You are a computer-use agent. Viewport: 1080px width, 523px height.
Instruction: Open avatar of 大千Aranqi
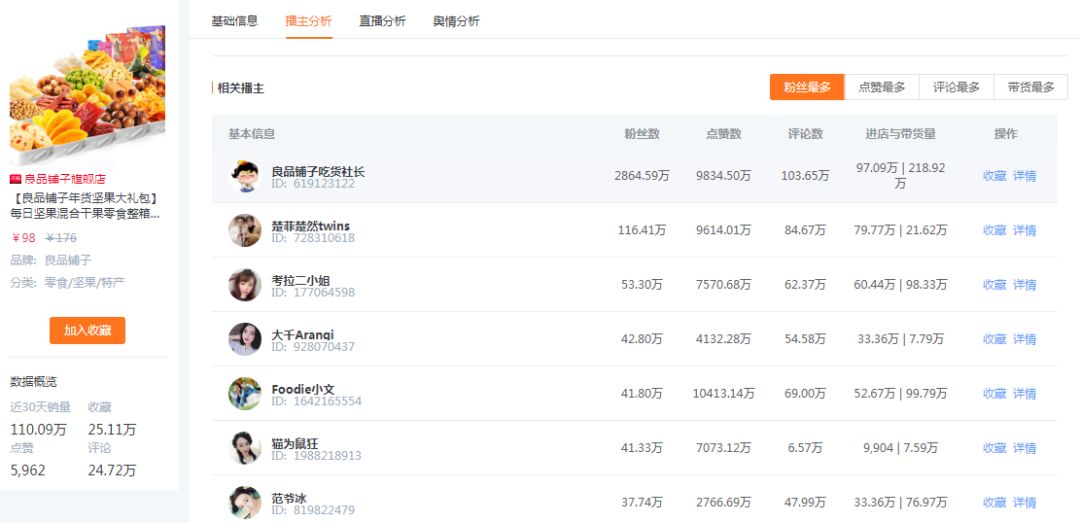coord(245,340)
